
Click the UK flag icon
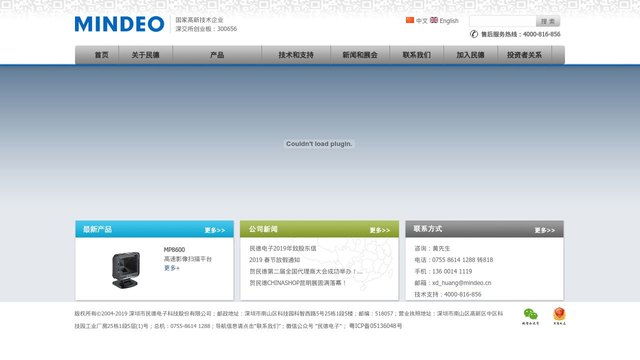(x=434, y=20)
